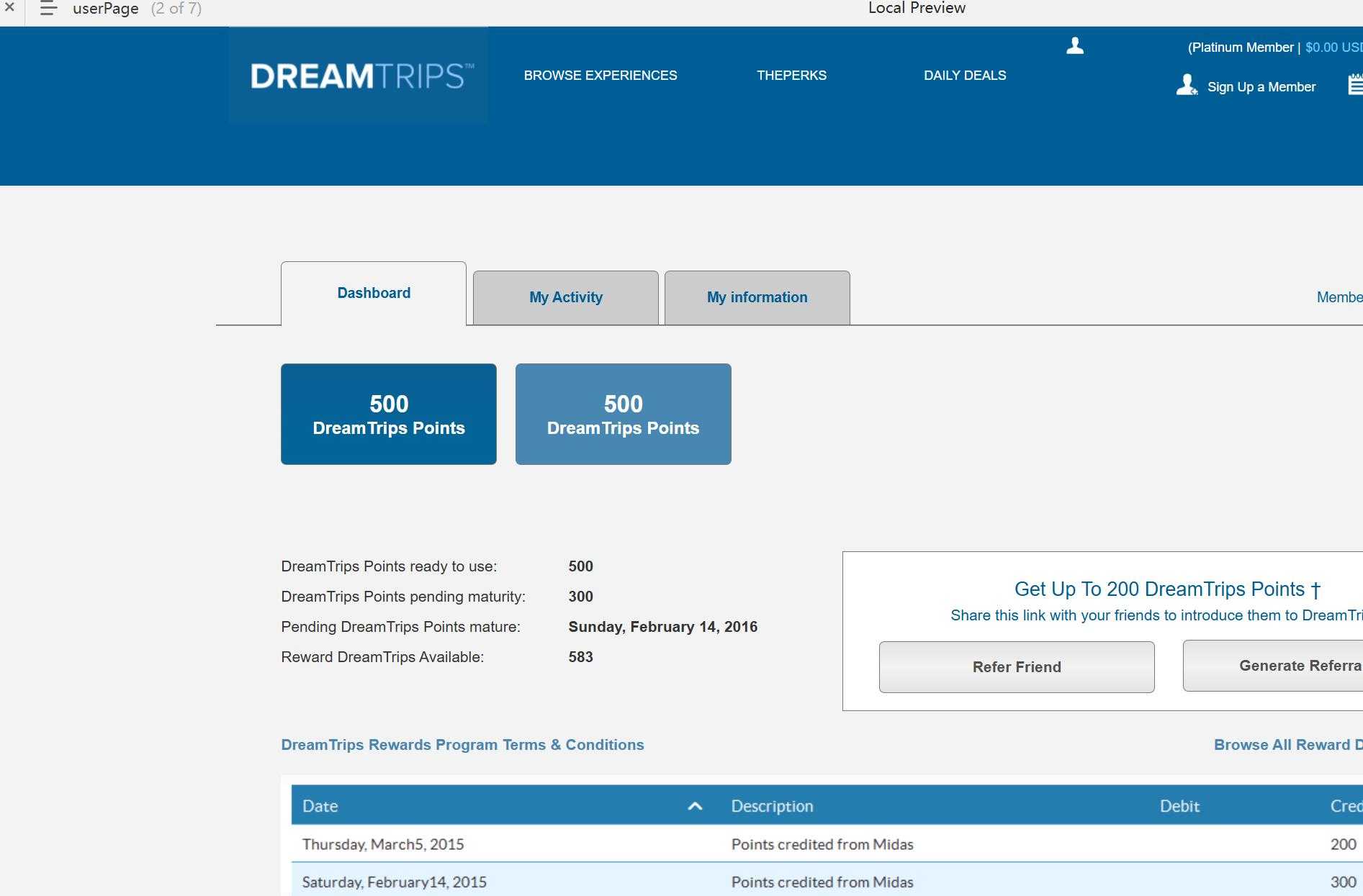The width and height of the screenshot is (1363, 896).
Task: Click the Description column header
Action: click(772, 806)
